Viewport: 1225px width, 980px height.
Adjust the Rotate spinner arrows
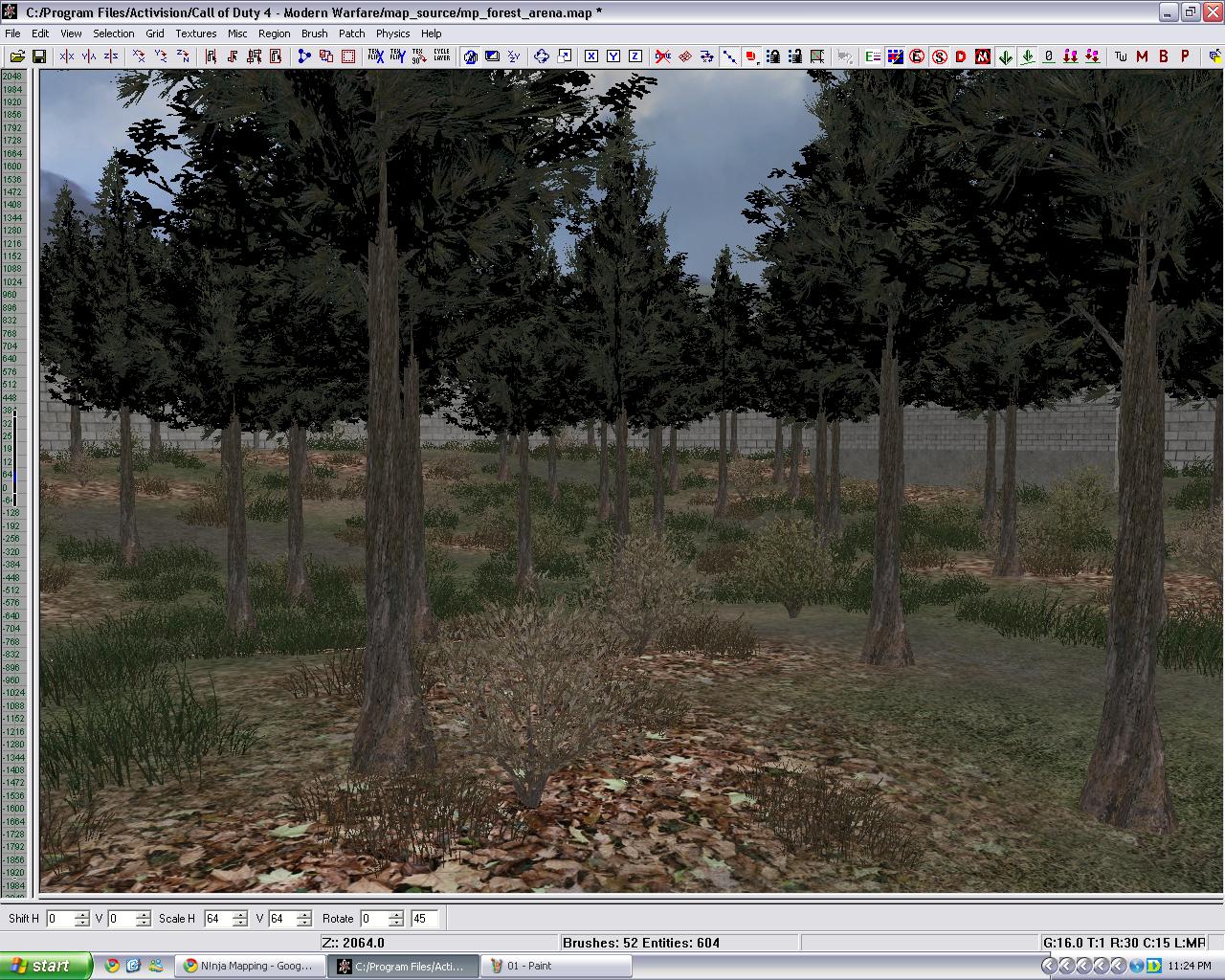(396, 919)
